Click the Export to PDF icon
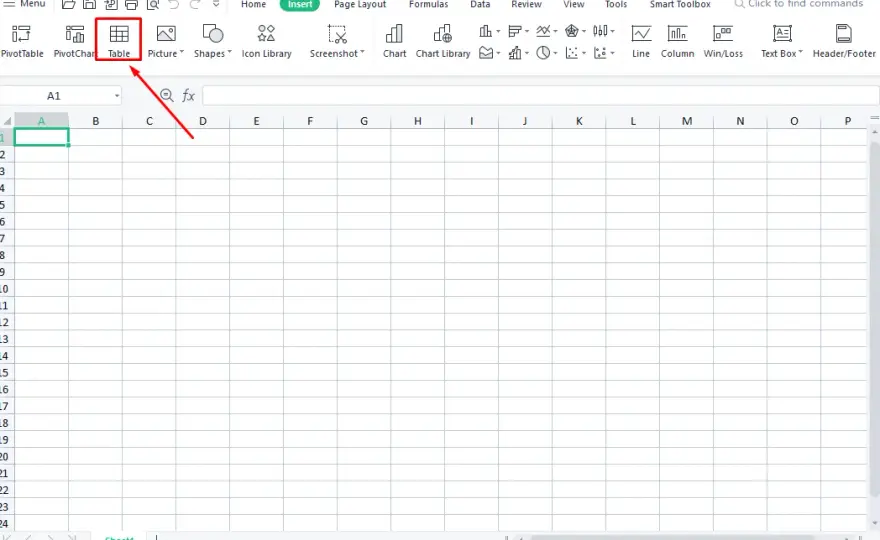This screenshot has height=540, width=880. (x=111, y=4)
